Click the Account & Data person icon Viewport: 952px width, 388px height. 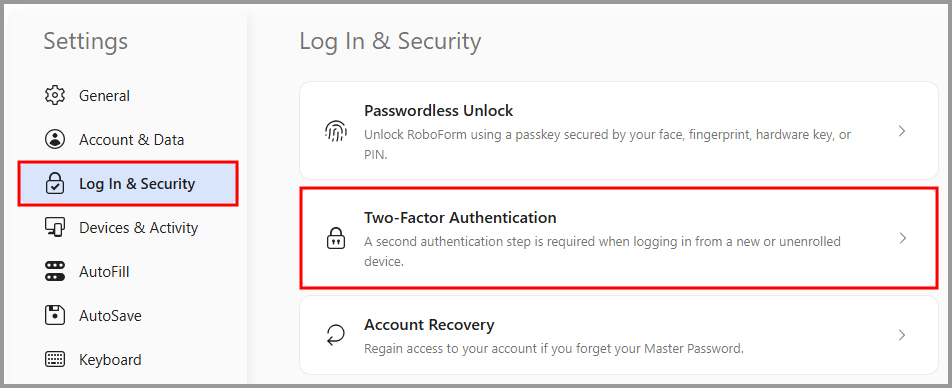55,140
